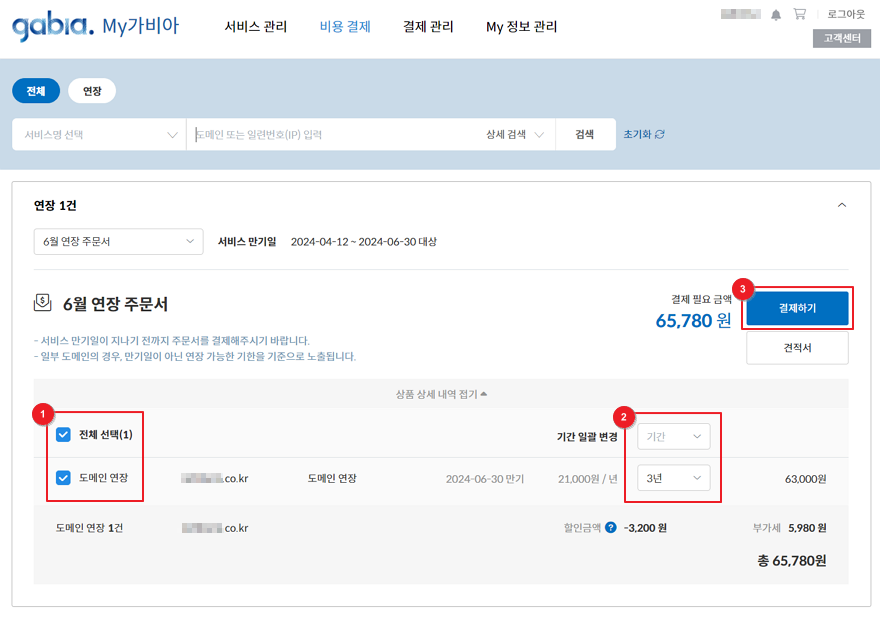Go to 결제 관리 menu
Viewport: 880px width, 618px height.
point(428,27)
